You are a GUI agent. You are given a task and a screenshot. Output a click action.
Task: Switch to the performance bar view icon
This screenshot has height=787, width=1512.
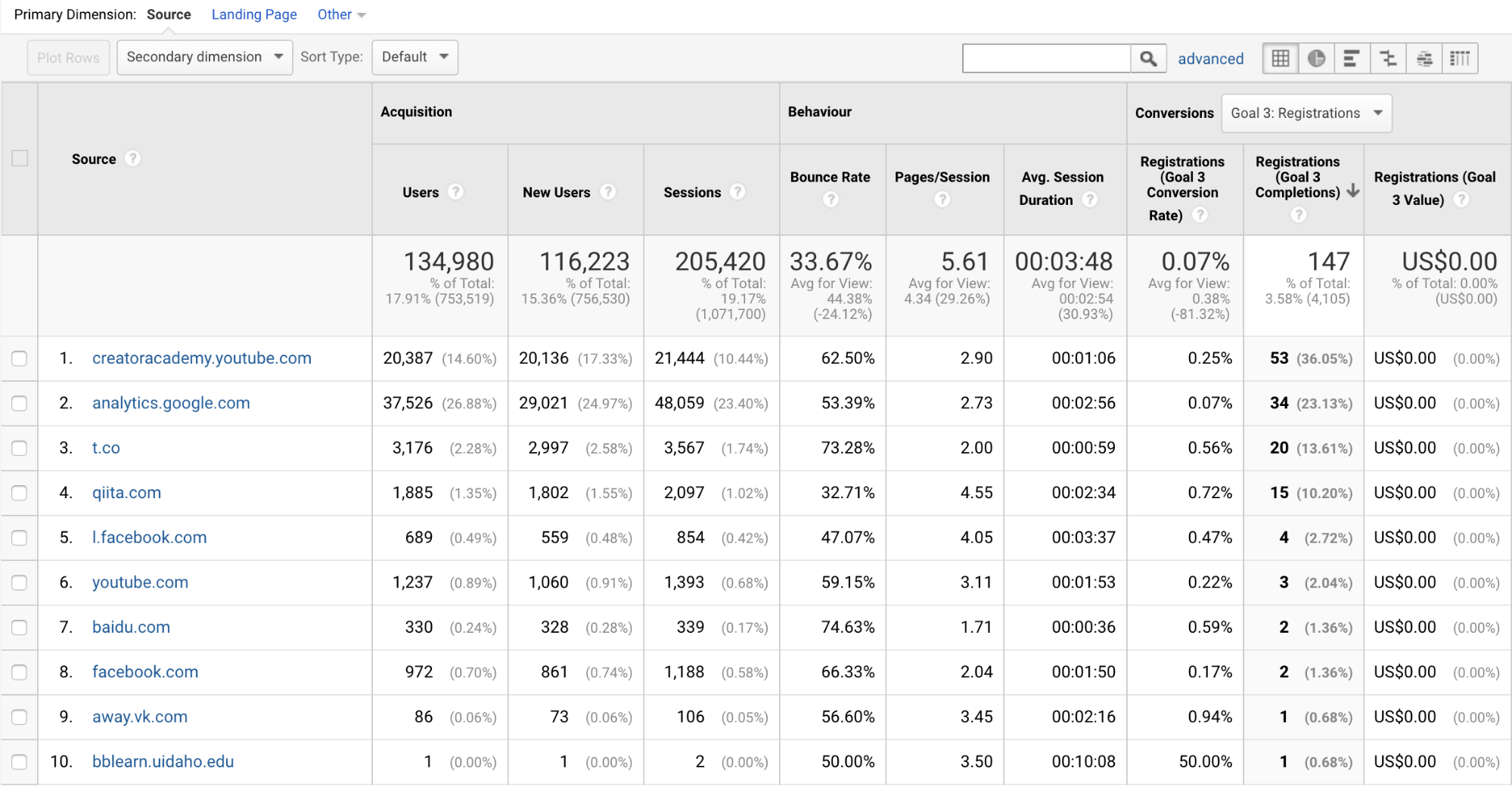click(1352, 58)
